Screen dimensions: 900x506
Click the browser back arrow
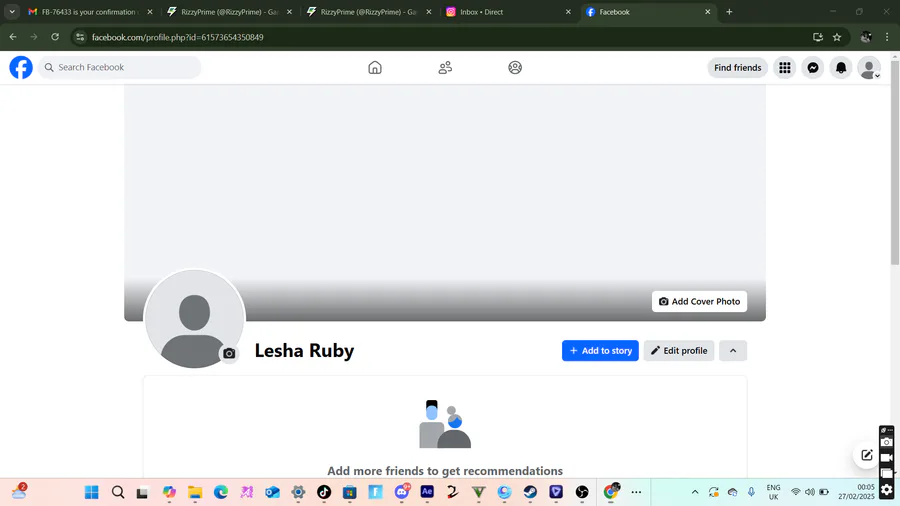pos(13,37)
